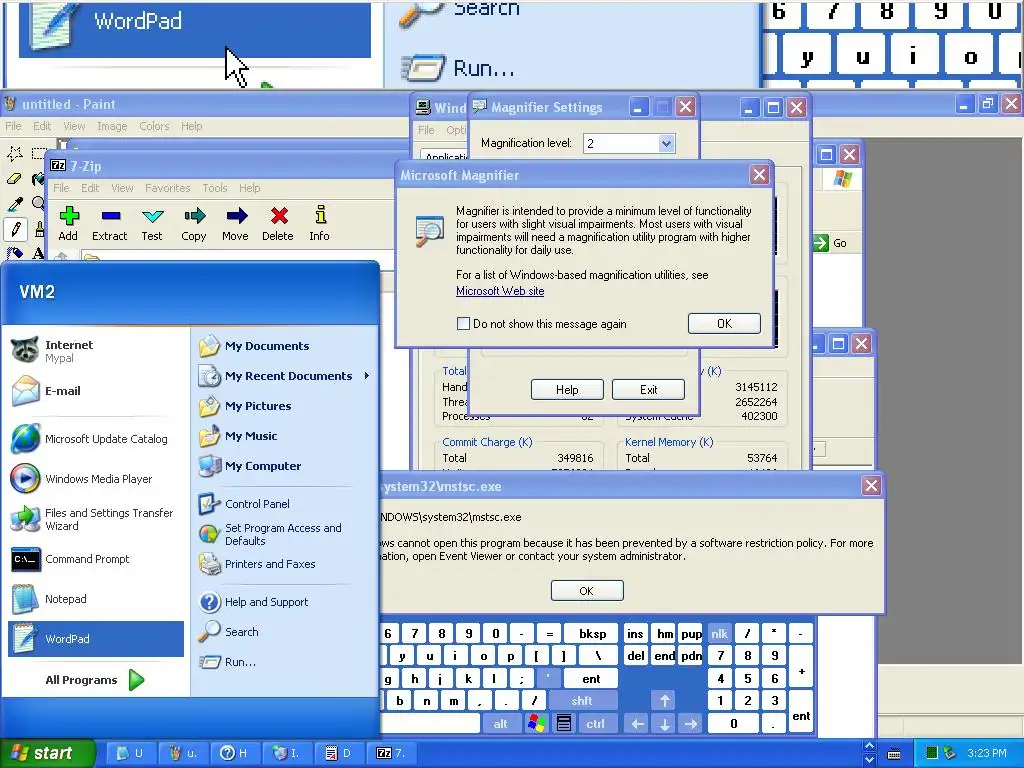The width and height of the screenshot is (1024, 768).
Task: Click OK in the mstsc.exe error dialog
Action: 587,591
